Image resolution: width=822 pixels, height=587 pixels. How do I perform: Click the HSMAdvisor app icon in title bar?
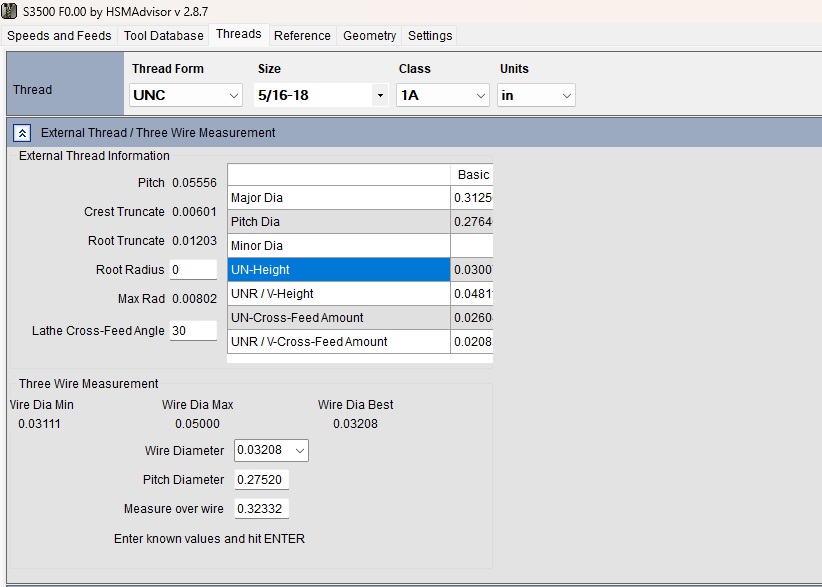click(11, 10)
